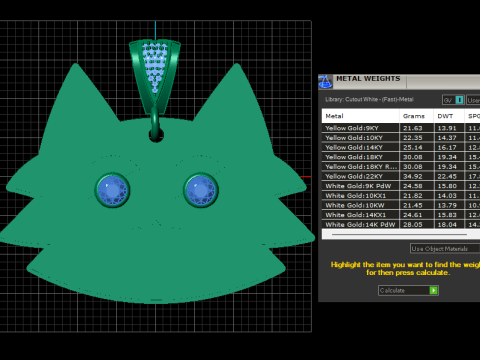480x360 pixels.
Task: Select the White Gold:10KW row
Action: click(401, 205)
